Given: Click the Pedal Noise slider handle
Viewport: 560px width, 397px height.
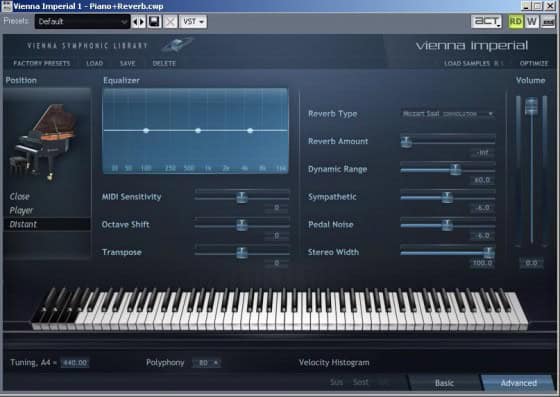Looking at the screenshot, I should tap(447, 225).
